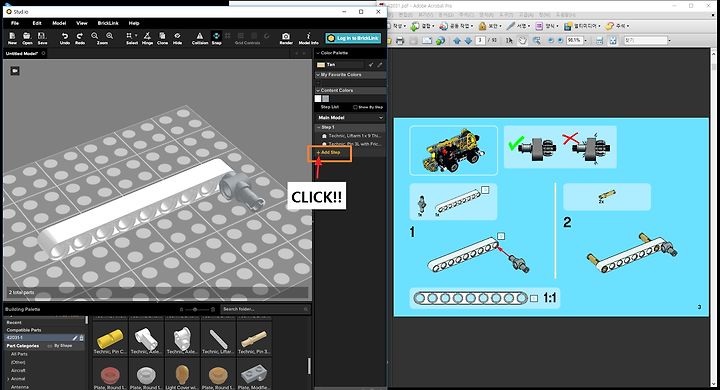Expand the Animal part category
The width and height of the screenshot is (720, 390).
click(x=8, y=379)
